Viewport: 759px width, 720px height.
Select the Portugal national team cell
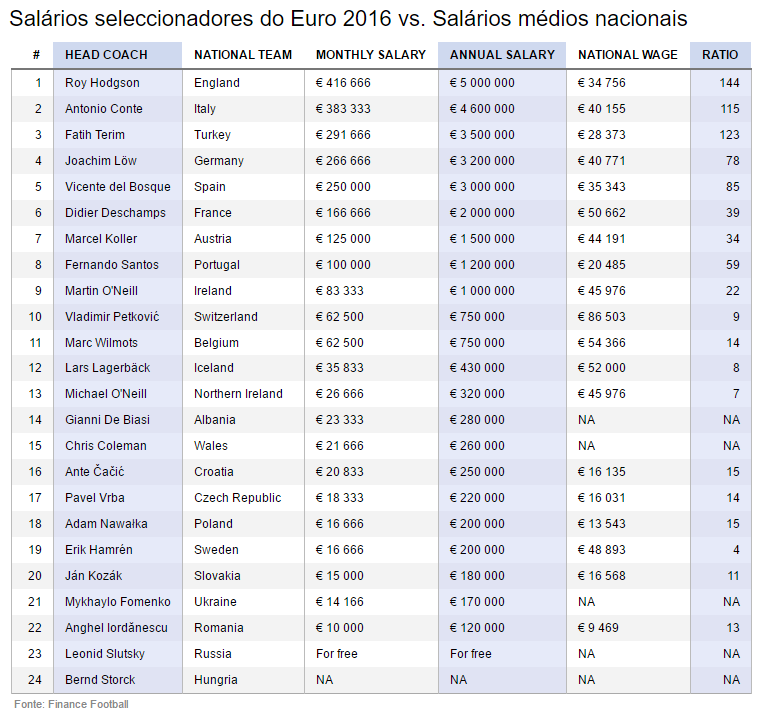tap(217, 265)
